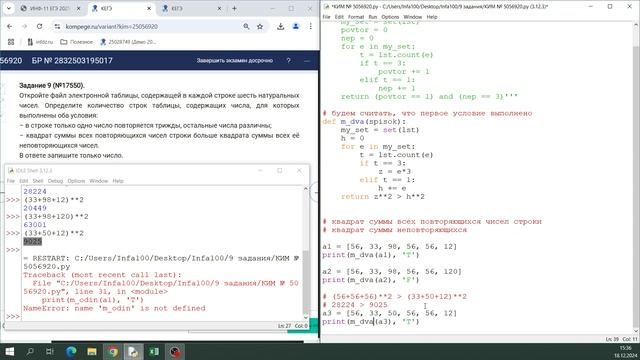Image resolution: width=640 pixels, height=360 pixels.
Task: View site information icon in address bar
Action: pos(58,26)
